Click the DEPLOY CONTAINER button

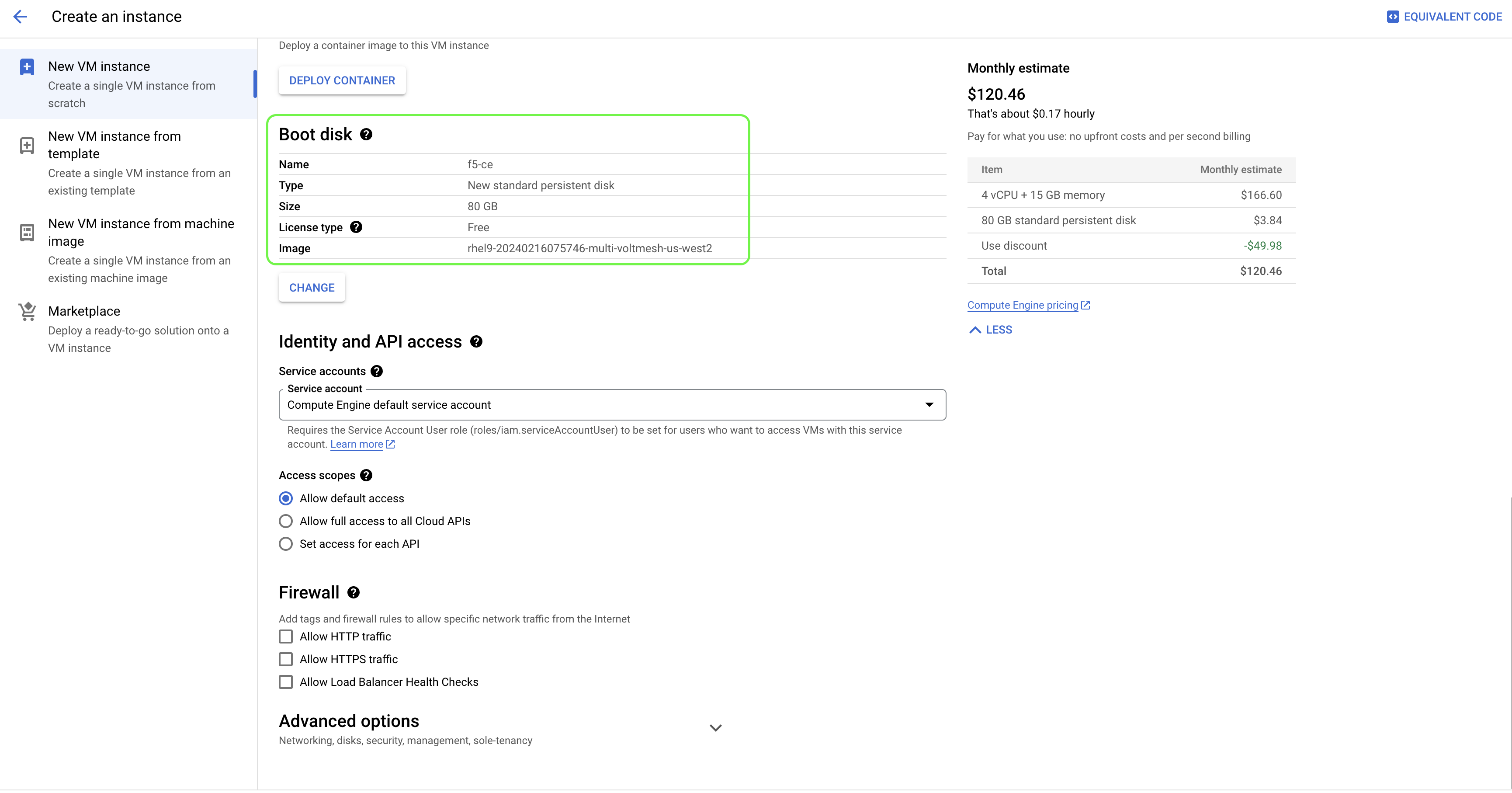pos(342,80)
